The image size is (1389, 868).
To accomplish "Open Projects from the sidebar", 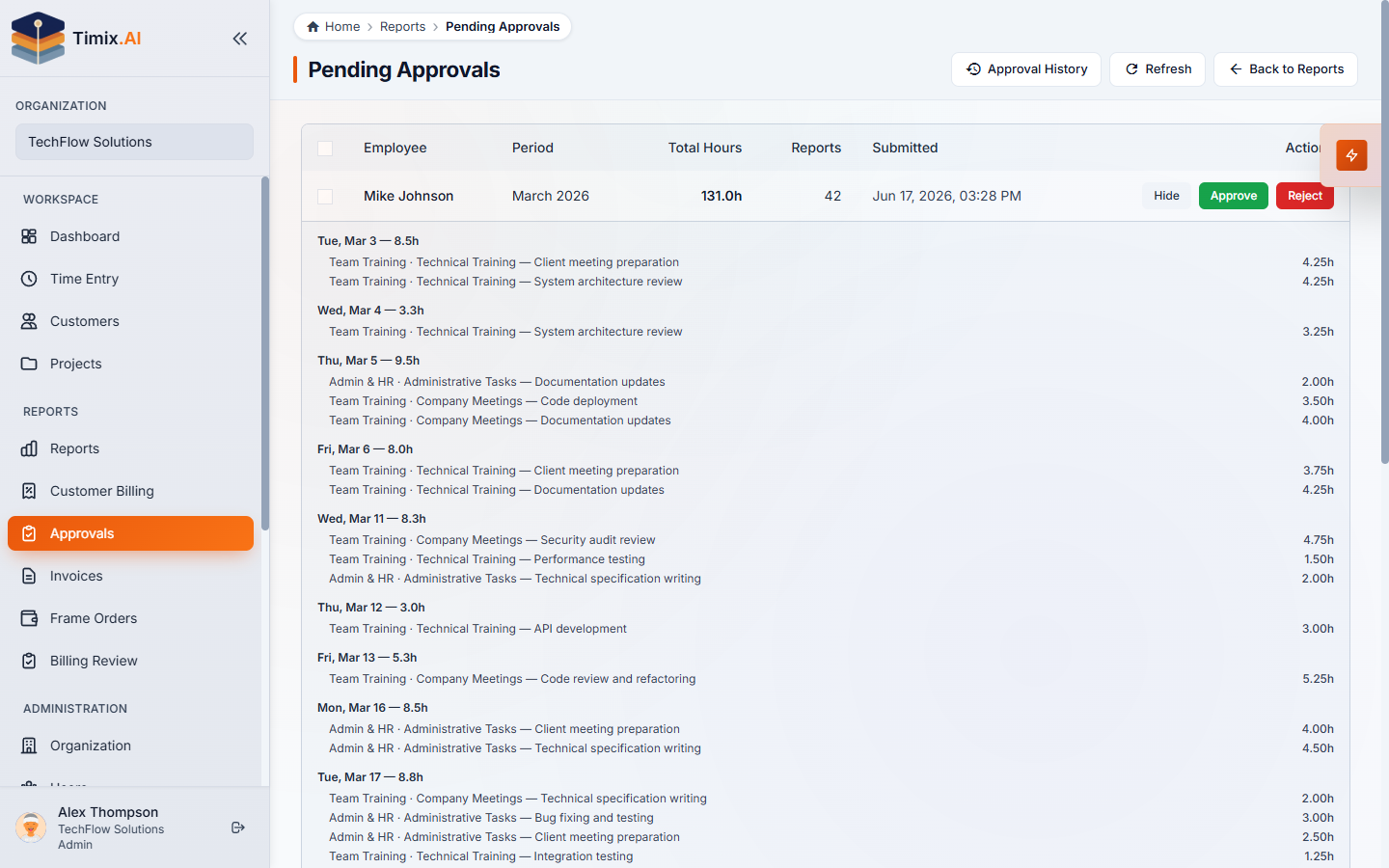I will pos(130,364).
